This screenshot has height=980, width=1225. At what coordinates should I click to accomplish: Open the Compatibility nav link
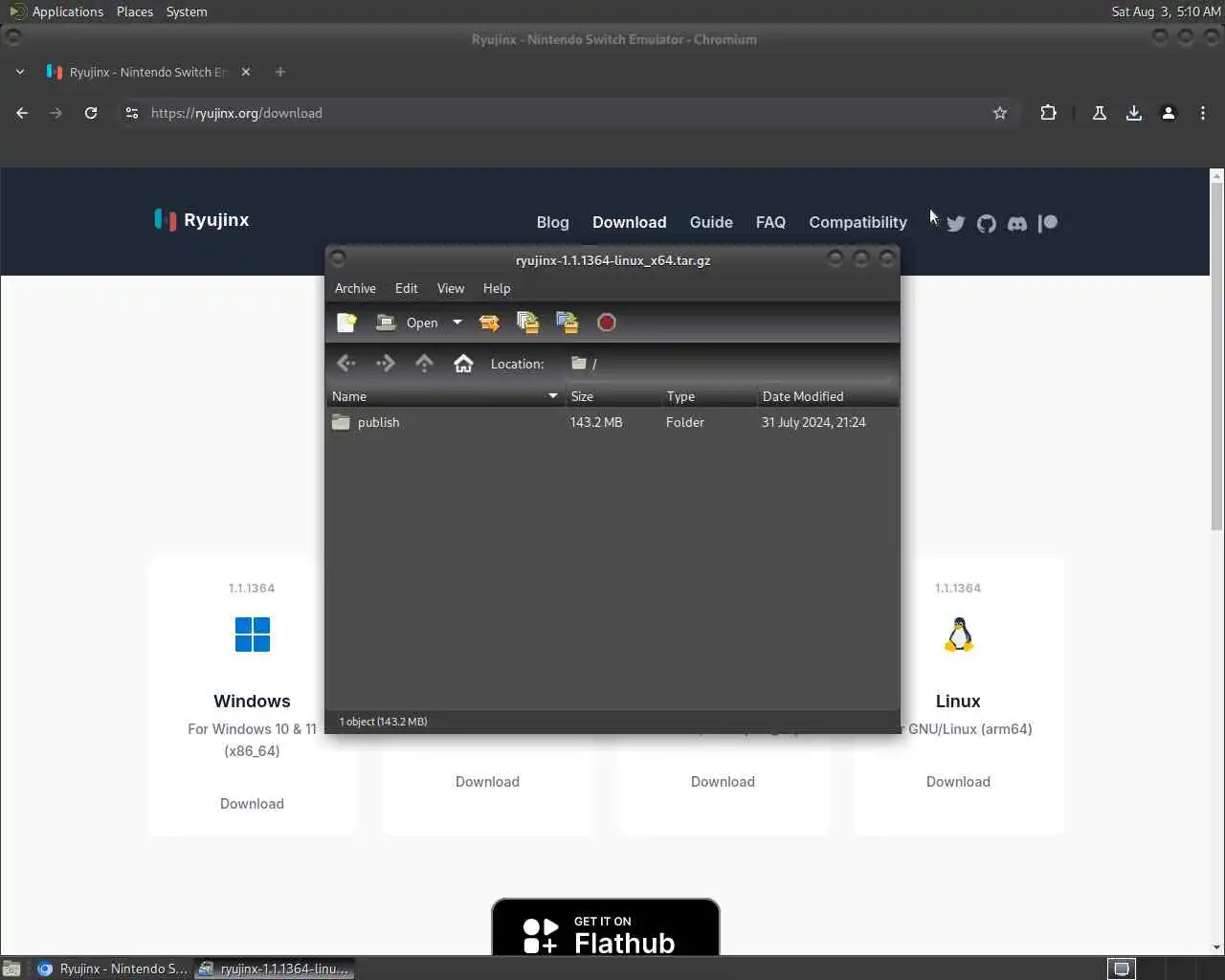point(857,222)
